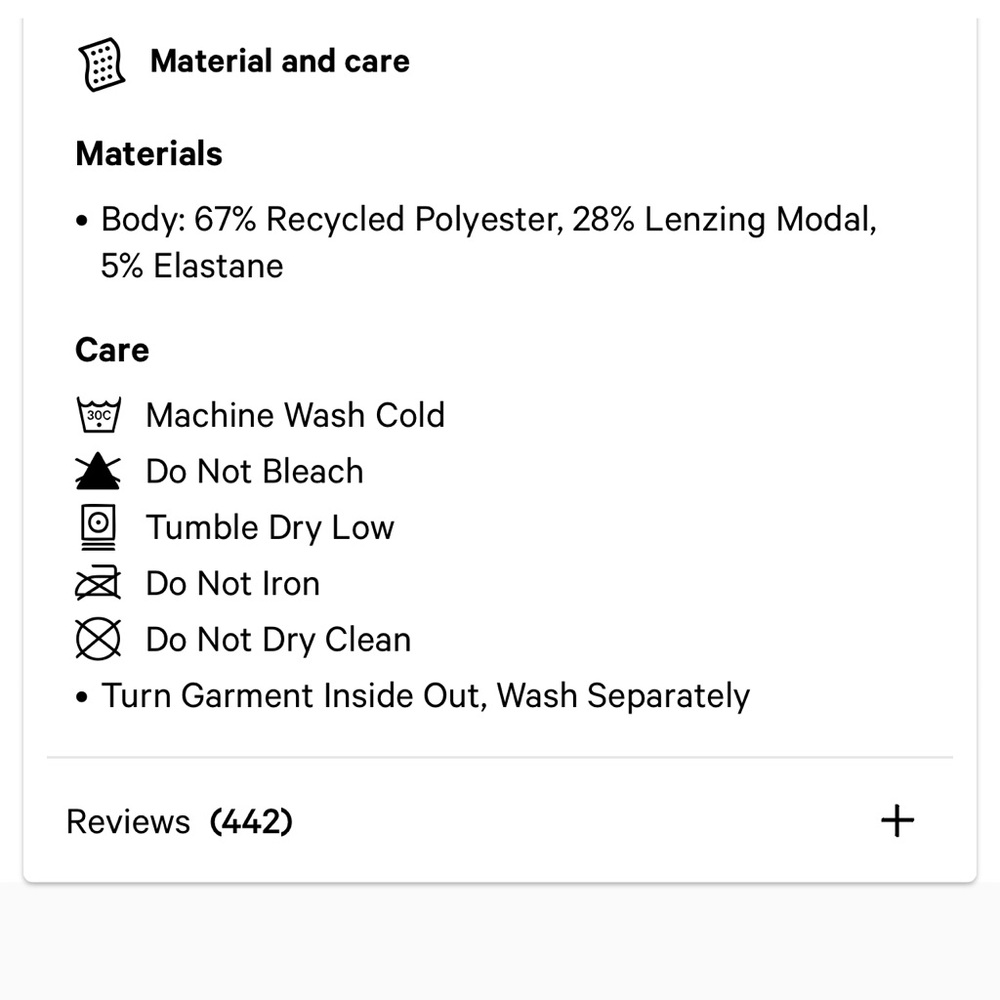Click the Material and care heading
Viewport: 1000px width, 1000px height.
point(280,61)
